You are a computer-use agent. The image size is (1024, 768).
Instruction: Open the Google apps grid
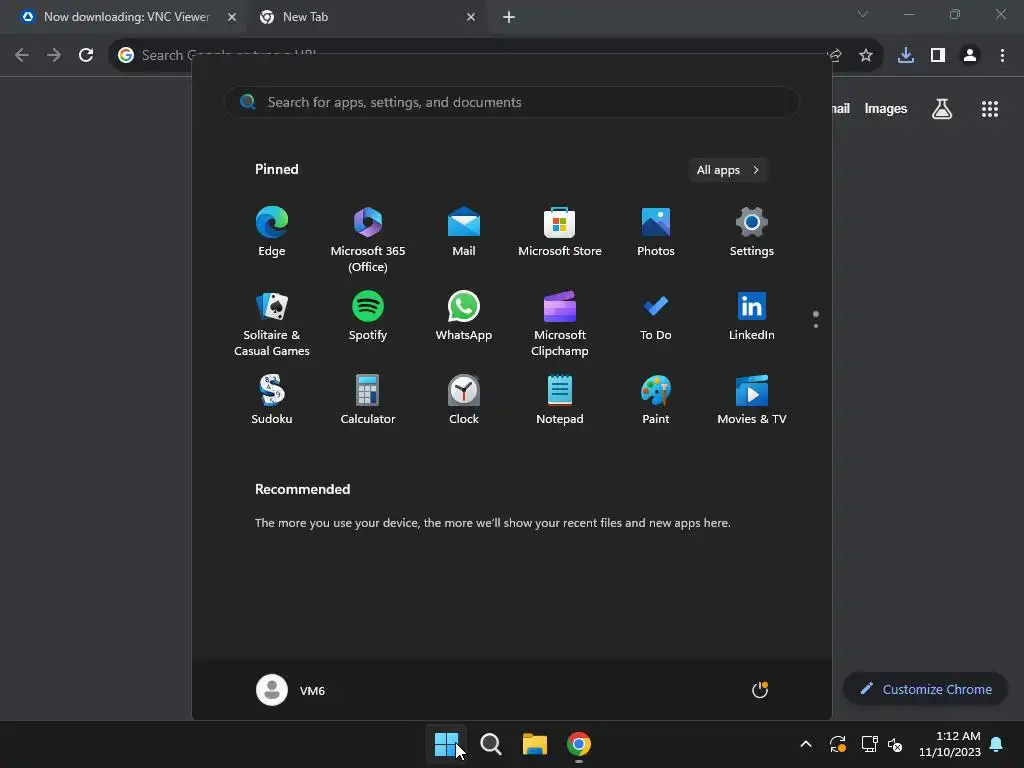click(990, 108)
